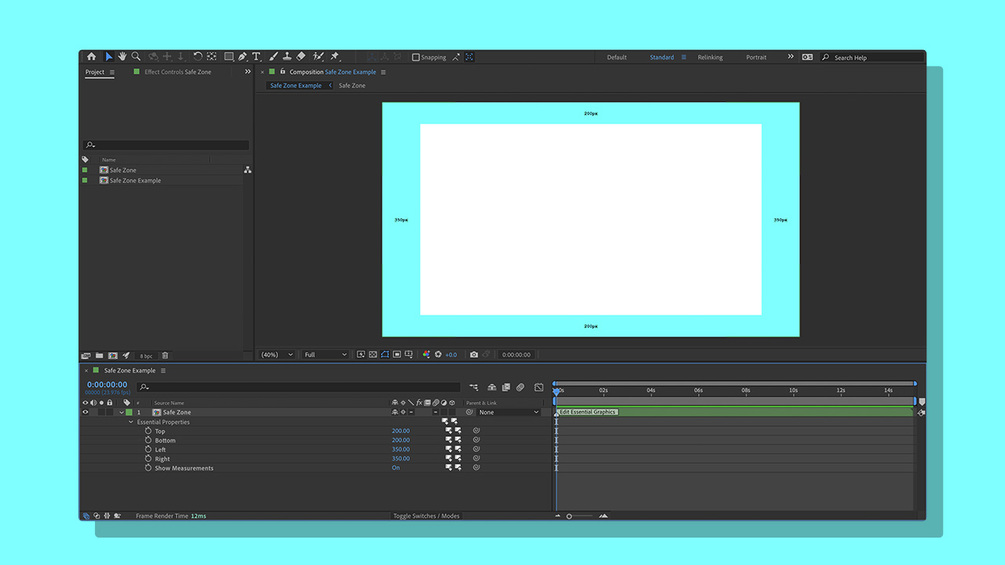Switch to the Standard workspace
This screenshot has width=1005, height=565.
point(661,57)
